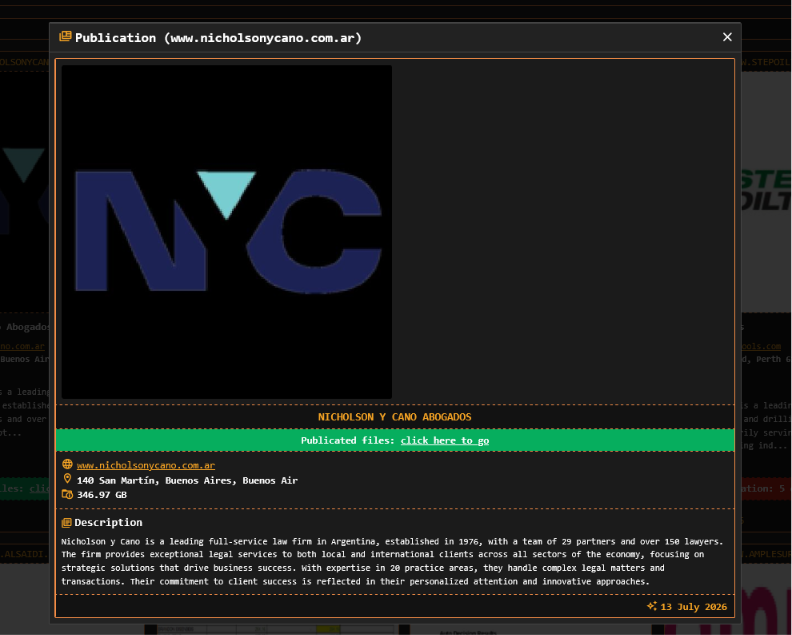Click the globe icon beside the website URL
Viewport: 792px width, 635px height.
67,464
